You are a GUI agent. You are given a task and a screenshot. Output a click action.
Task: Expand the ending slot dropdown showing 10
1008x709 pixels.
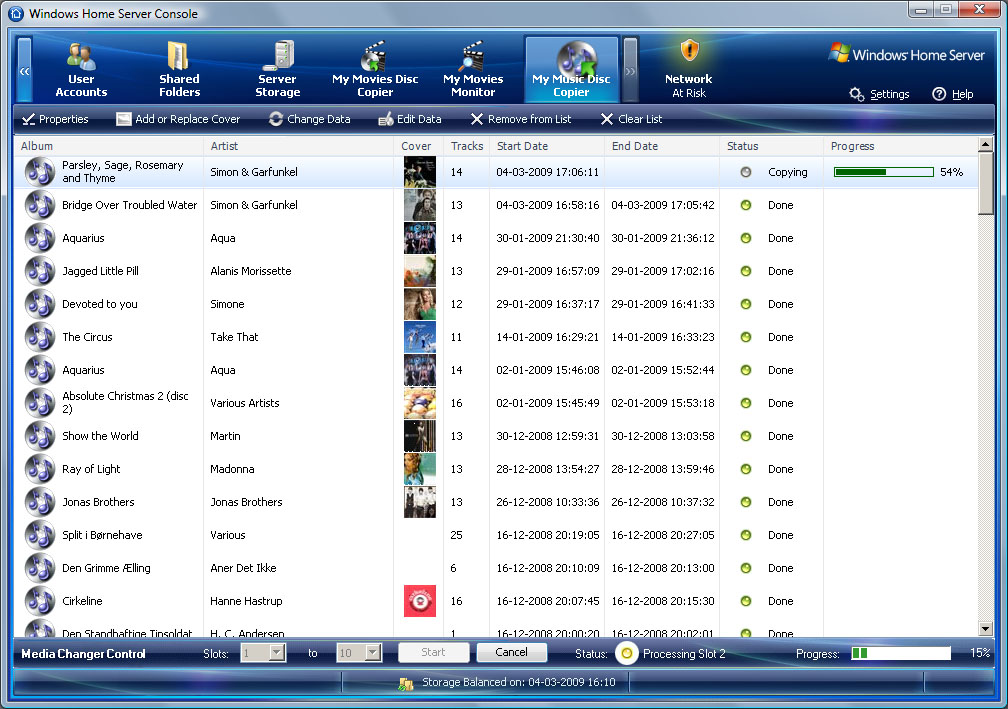pos(373,653)
